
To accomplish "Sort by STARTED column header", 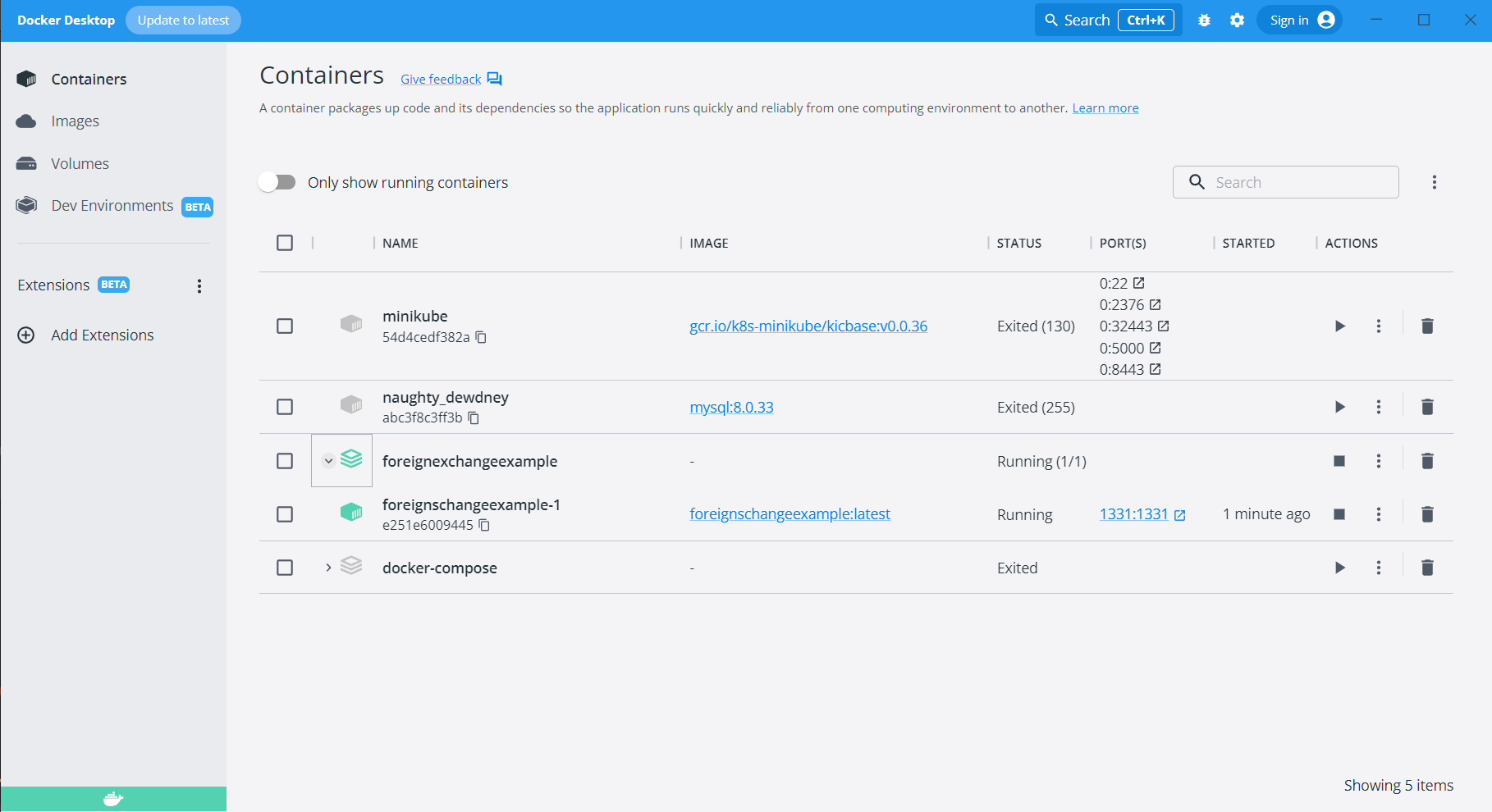I will (x=1248, y=243).
